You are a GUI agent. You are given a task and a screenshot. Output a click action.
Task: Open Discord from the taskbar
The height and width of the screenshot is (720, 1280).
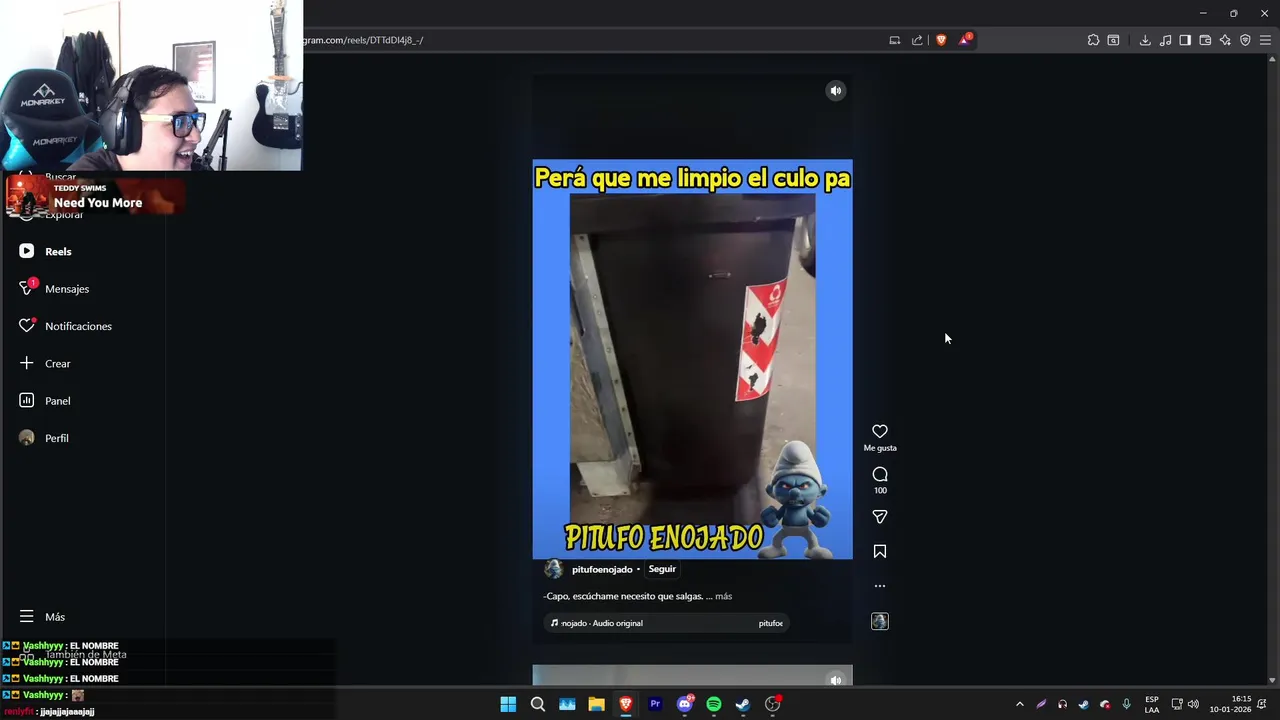[x=685, y=704]
